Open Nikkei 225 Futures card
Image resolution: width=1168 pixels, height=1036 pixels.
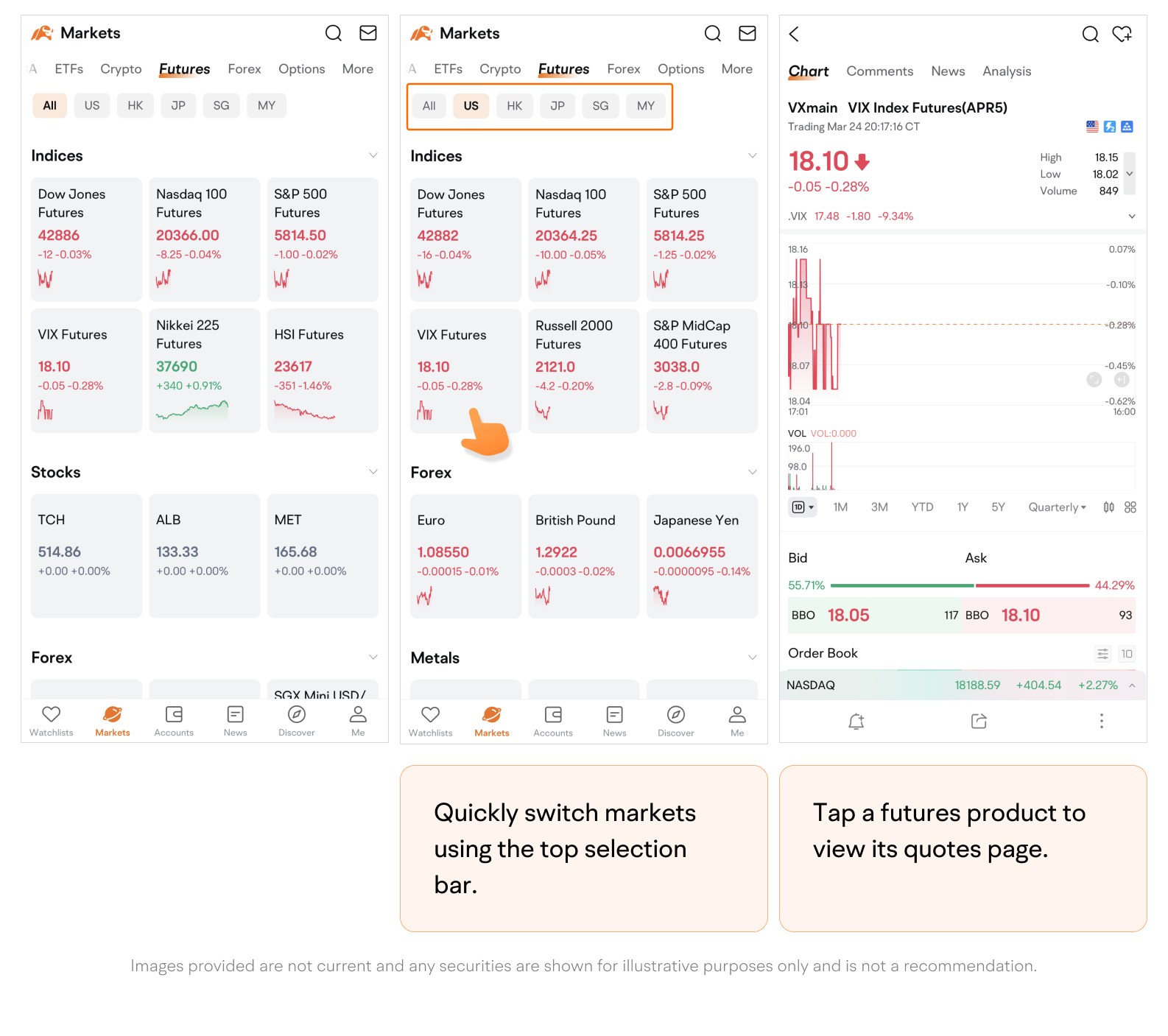pos(204,370)
